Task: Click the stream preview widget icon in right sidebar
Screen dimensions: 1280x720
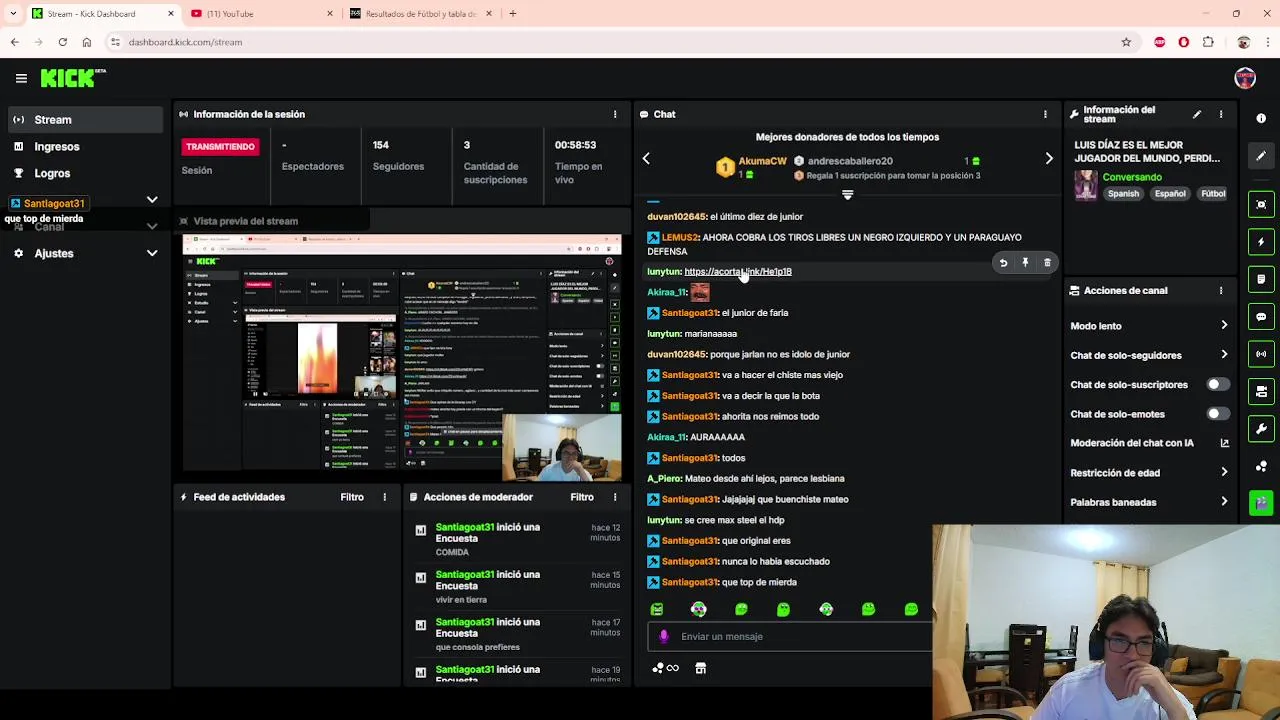Action: click(1261, 204)
